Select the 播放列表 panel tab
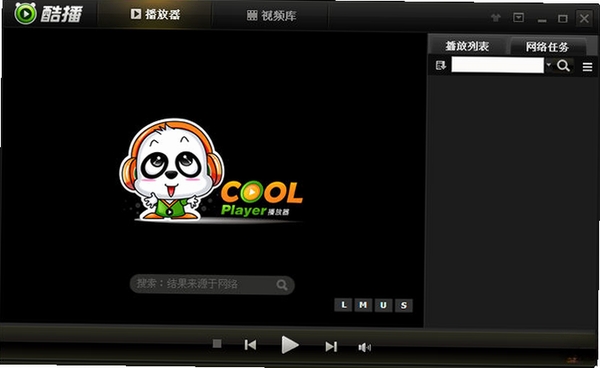The width and height of the screenshot is (600, 368). [467, 46]
